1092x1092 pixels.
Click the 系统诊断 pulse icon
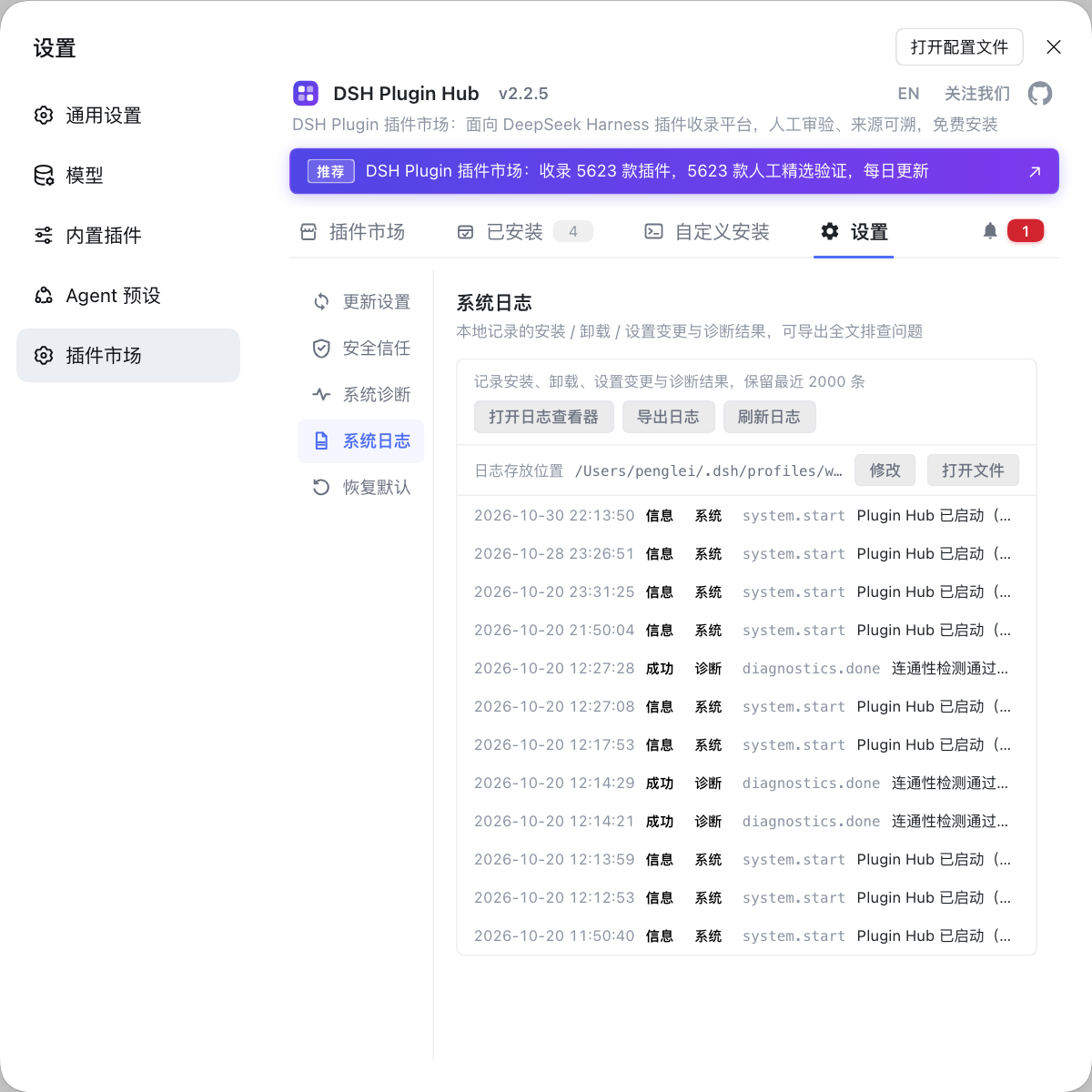(321, 395)
